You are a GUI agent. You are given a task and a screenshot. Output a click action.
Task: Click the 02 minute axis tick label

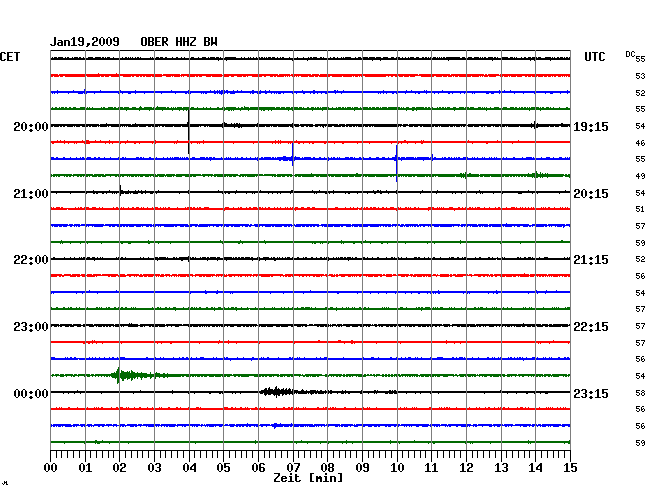[119, 467]
